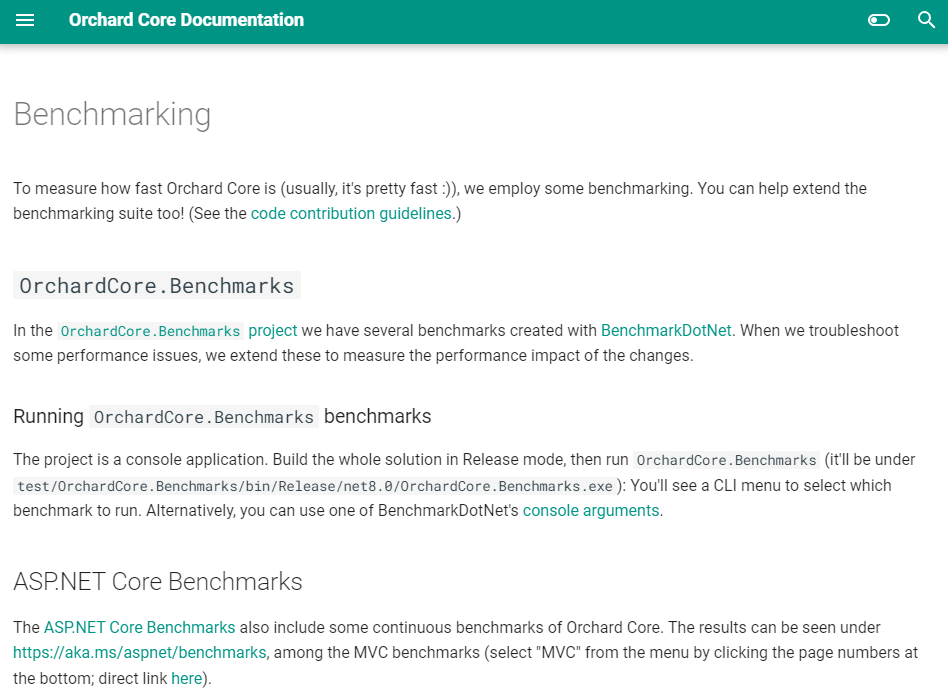Open the console arguments link

(x=591, y=511)
